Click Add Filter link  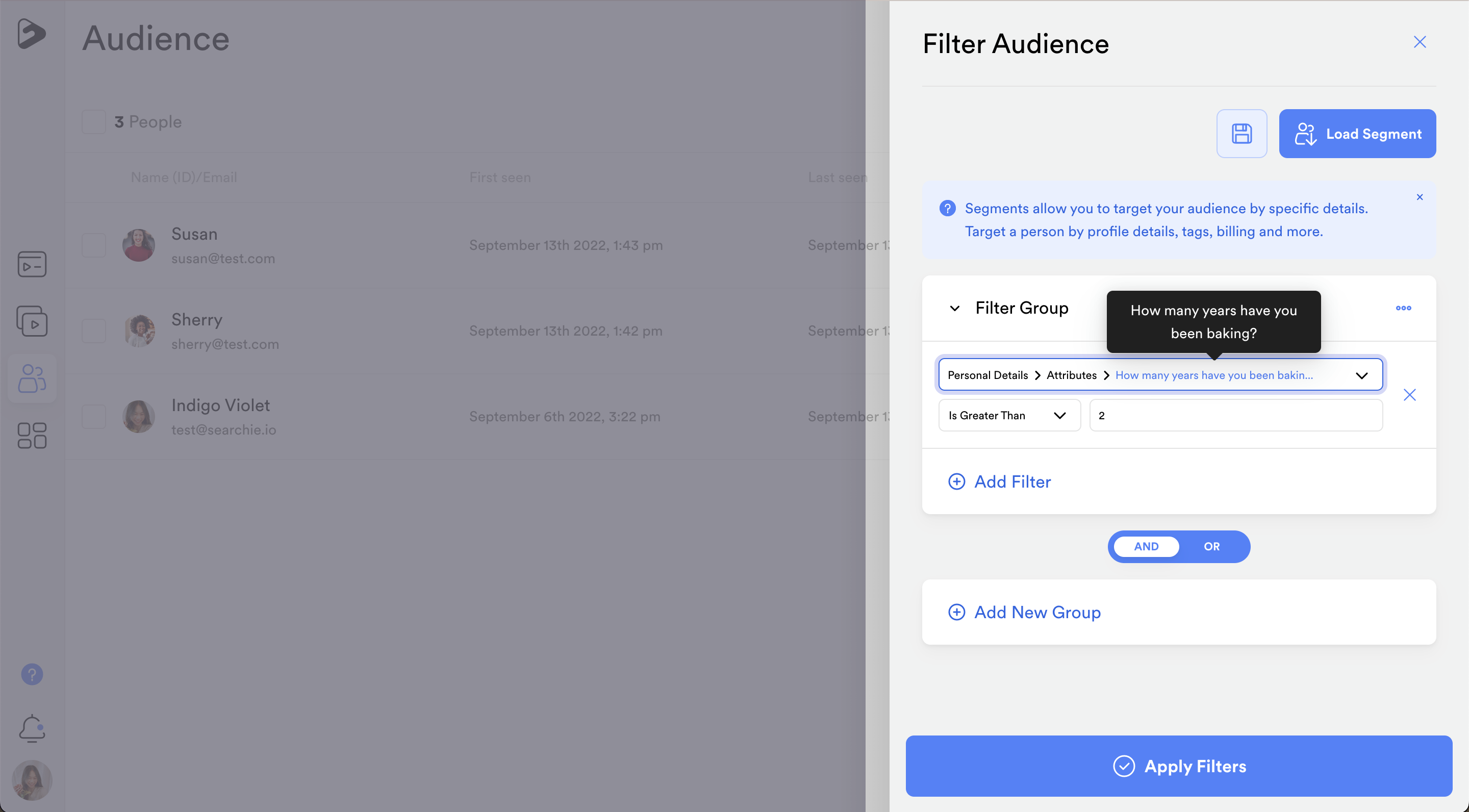coord(1000,481)
